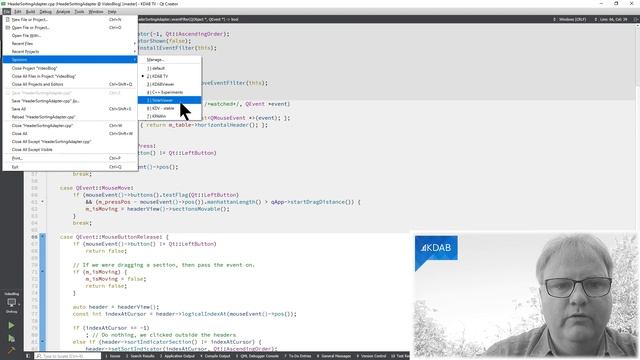Choose Close All in the File menu
This screenshot has width=640, height=360.
click(70, 133)
